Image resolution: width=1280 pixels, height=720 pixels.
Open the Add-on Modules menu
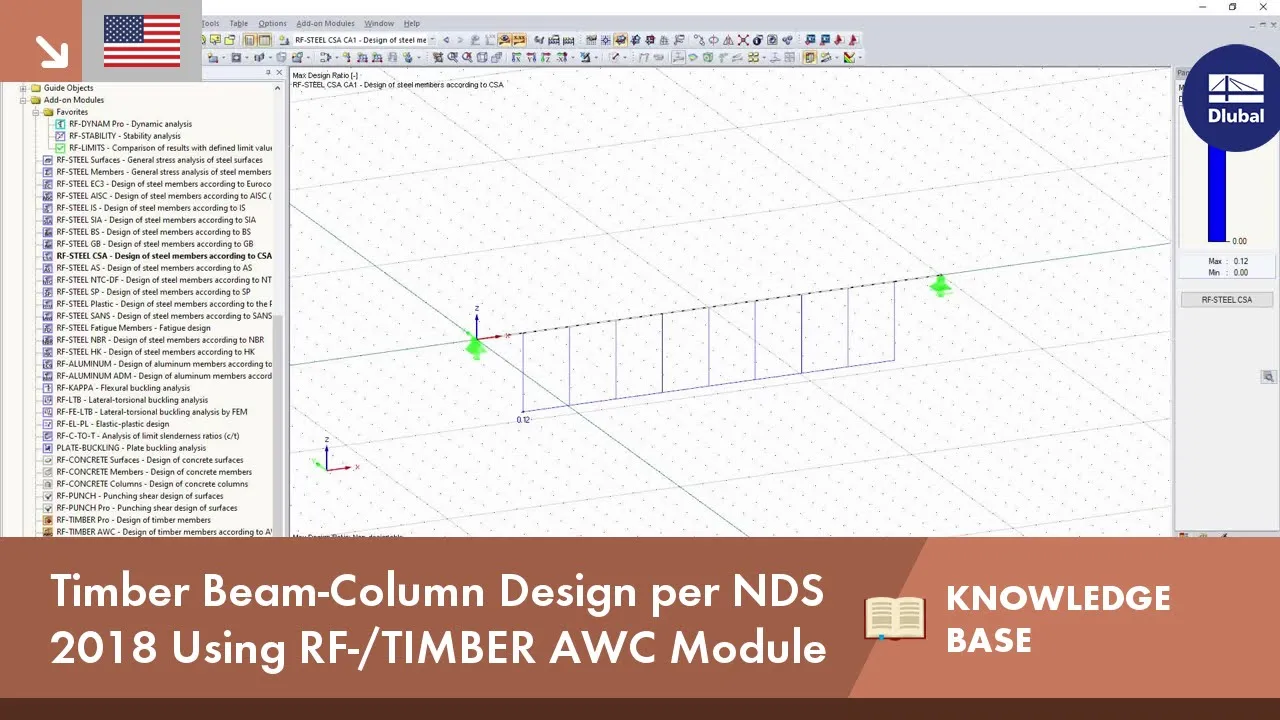[x=326, y=23]
